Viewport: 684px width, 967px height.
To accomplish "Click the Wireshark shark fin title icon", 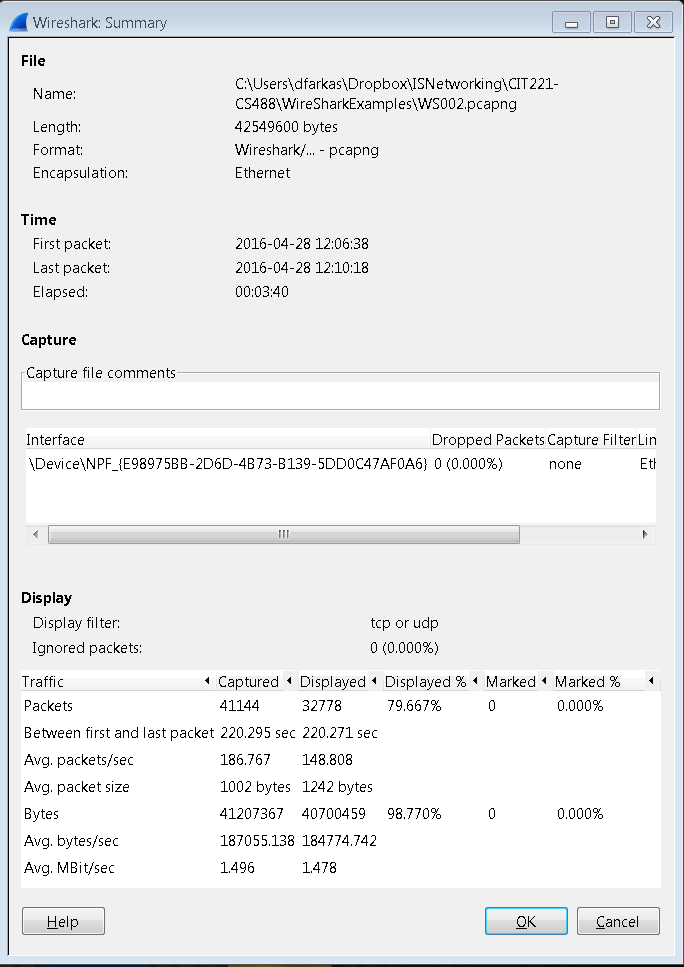I will (19, 23).
